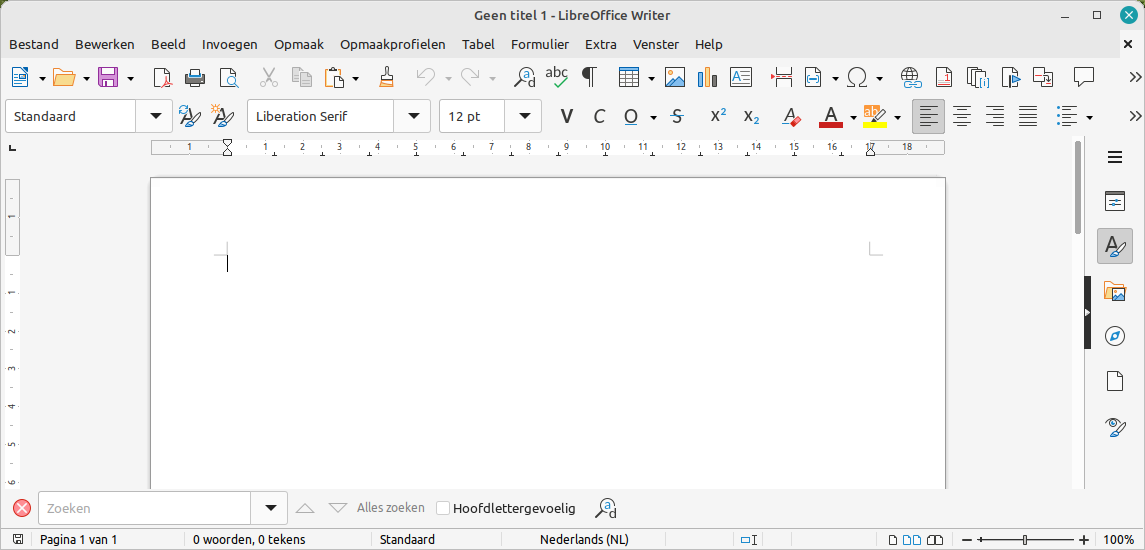This screenshot has width=1145, height=550.
Task: Toggle subscript formatting
Action: tap(751, 116)
